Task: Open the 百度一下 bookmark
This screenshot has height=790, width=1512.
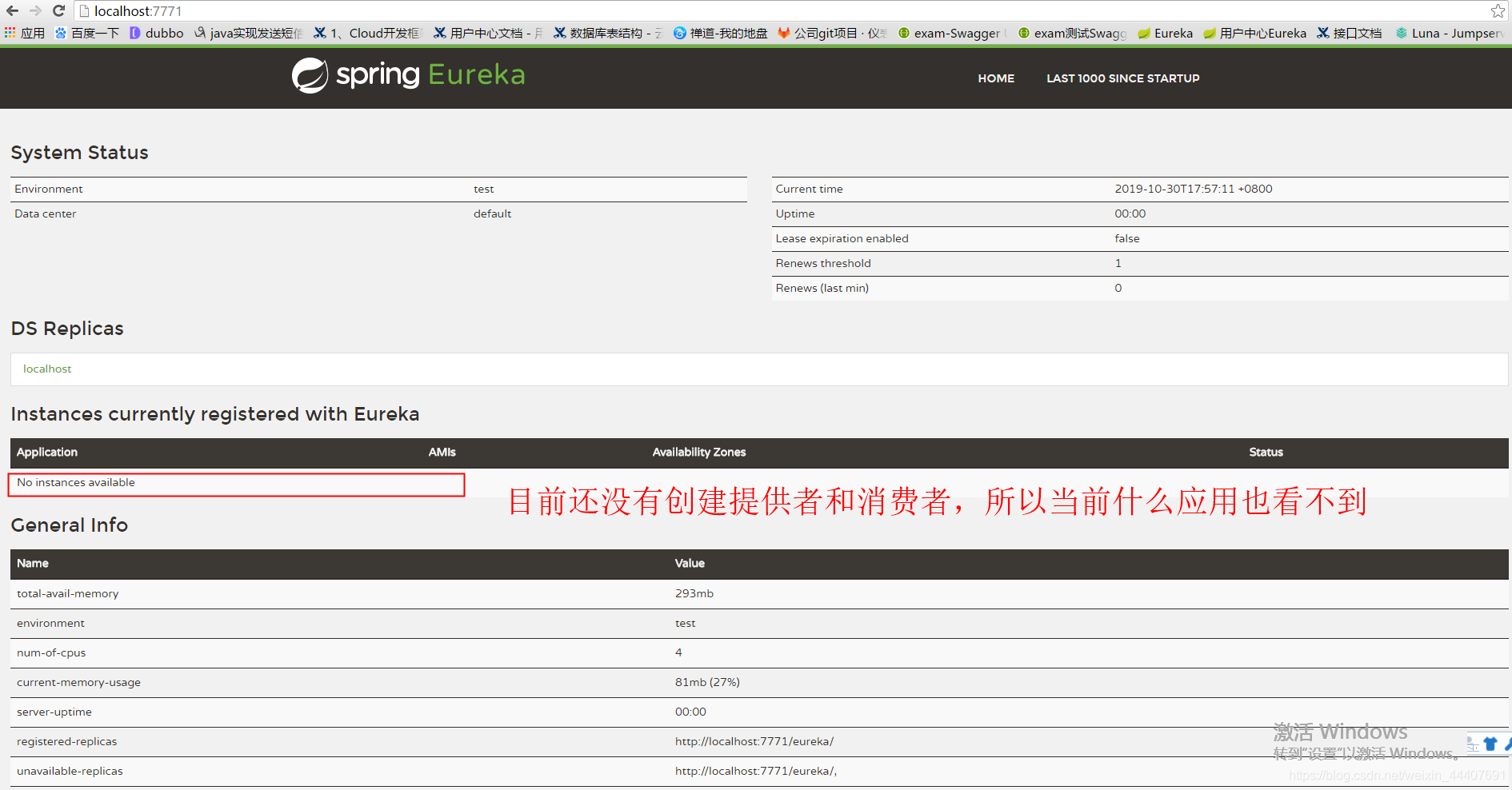Action: [x=87, y=33]
